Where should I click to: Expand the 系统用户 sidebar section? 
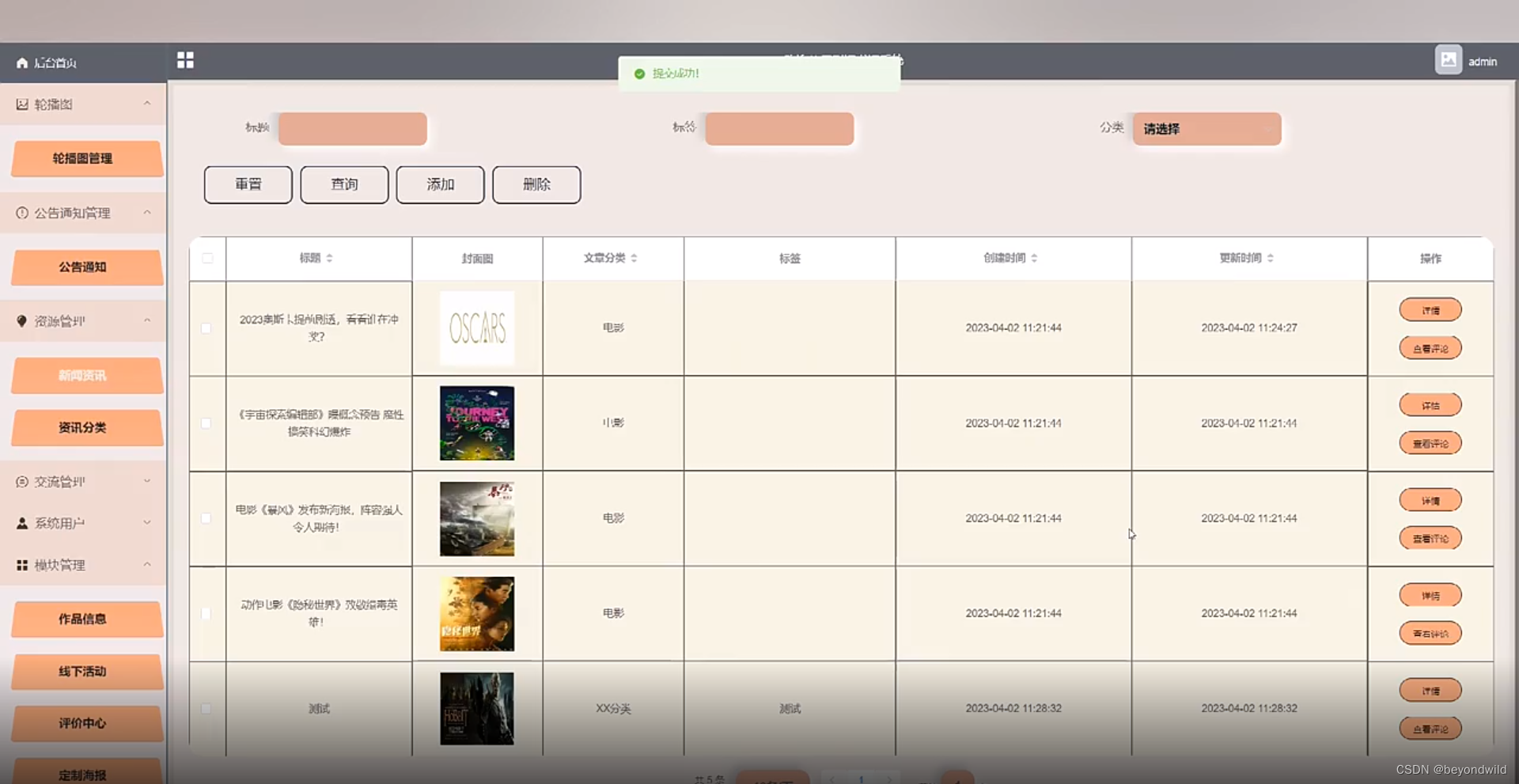coord(147,522)
